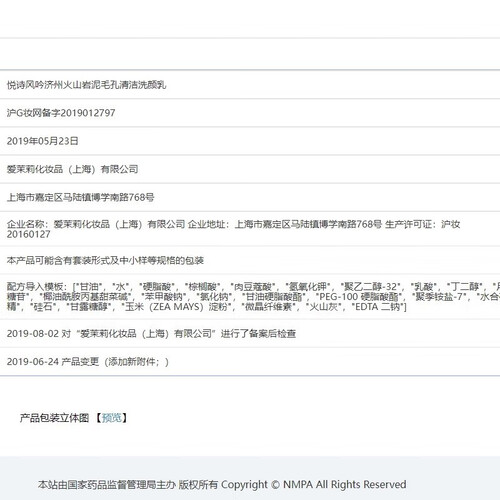Image resolution: width=500 pixels, height=500 pixels.
Task: Click the ingredient 玉米 (ZEA MAYS) 淀粉
Action: click(177, 307)
